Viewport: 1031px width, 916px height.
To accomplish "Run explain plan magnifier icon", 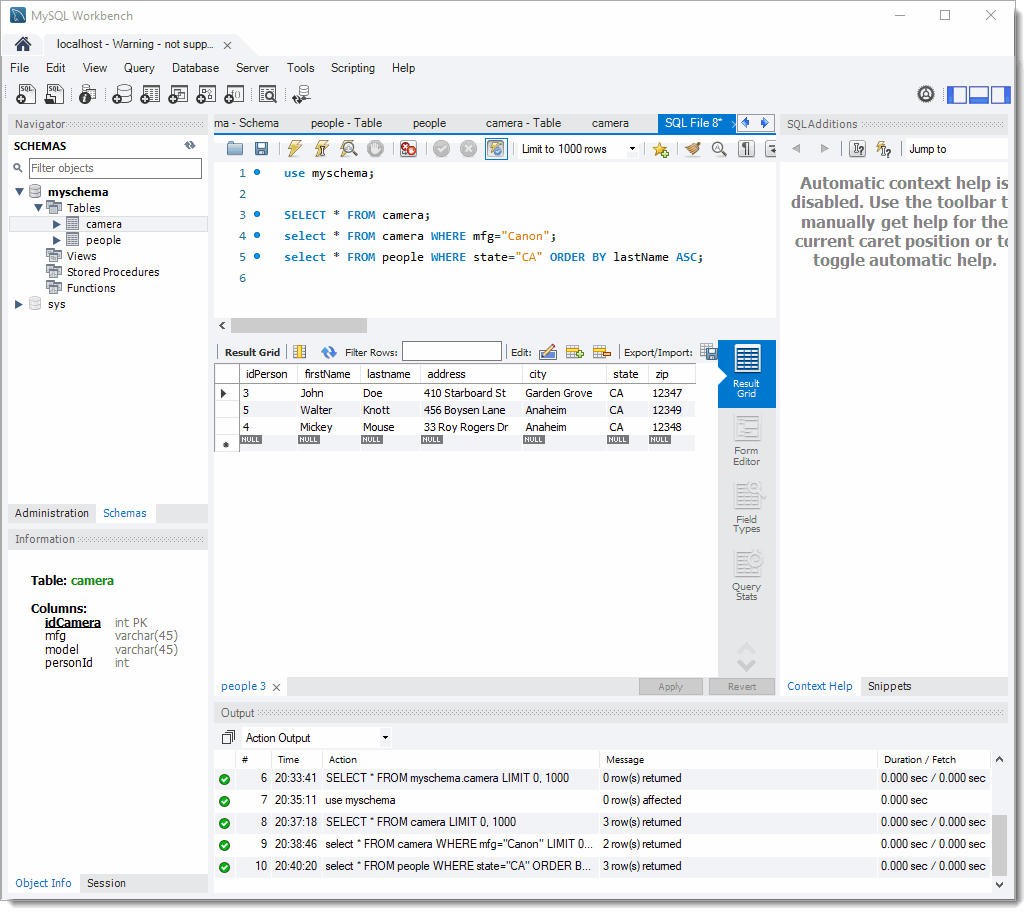I will point(348,149).
